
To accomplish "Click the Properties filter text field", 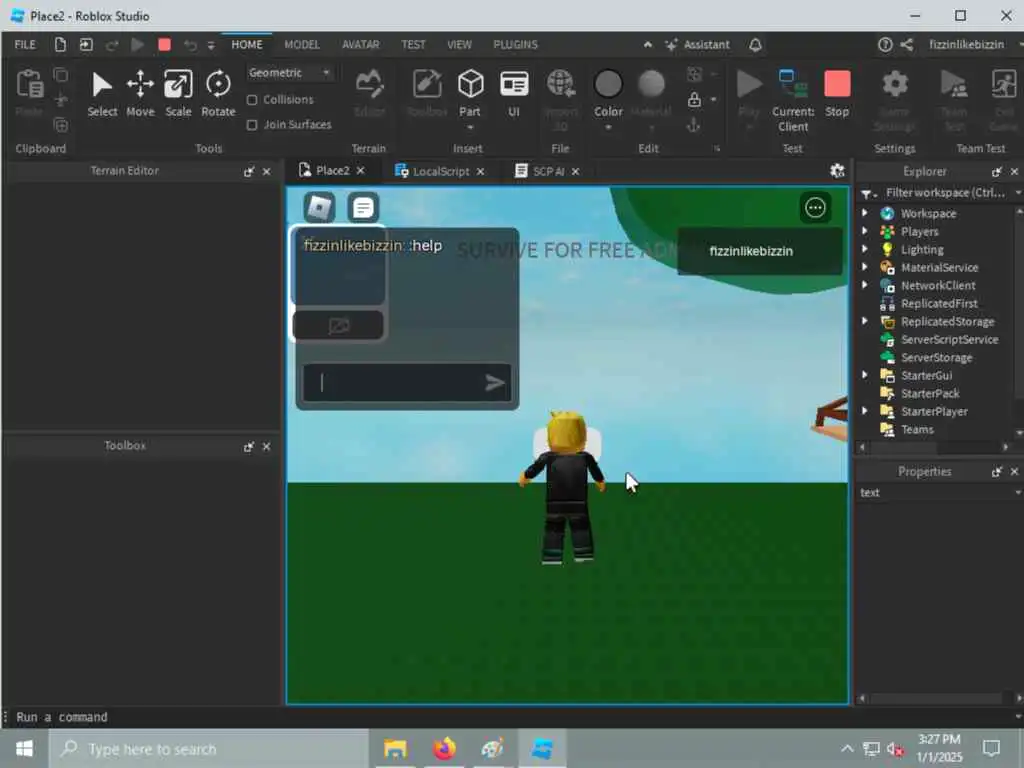I will [x=935, y=492].
